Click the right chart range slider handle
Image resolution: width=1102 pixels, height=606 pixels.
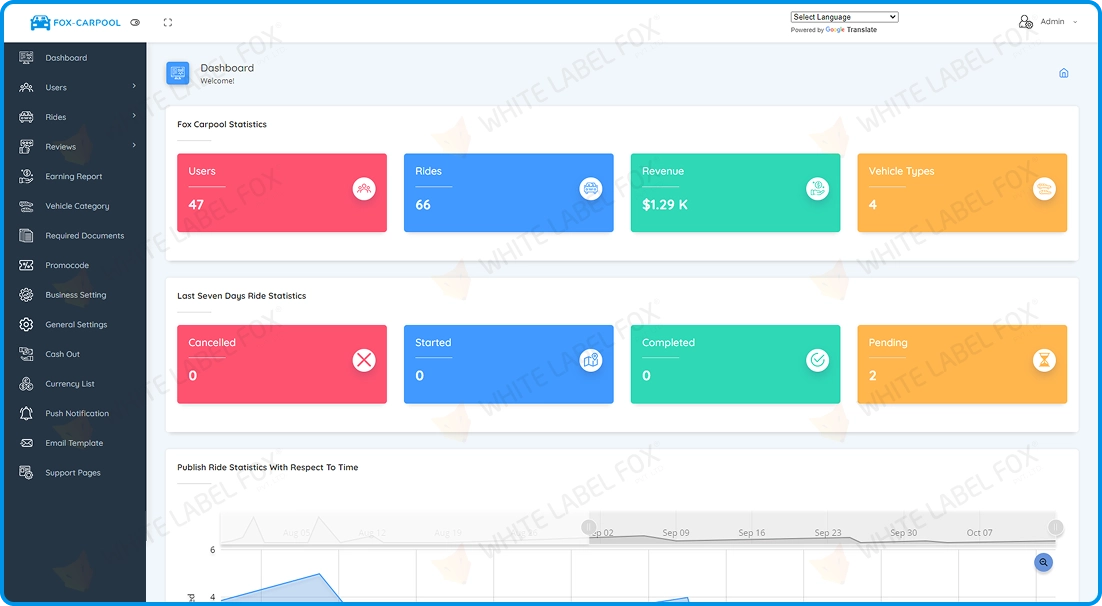click(1055, 527)
